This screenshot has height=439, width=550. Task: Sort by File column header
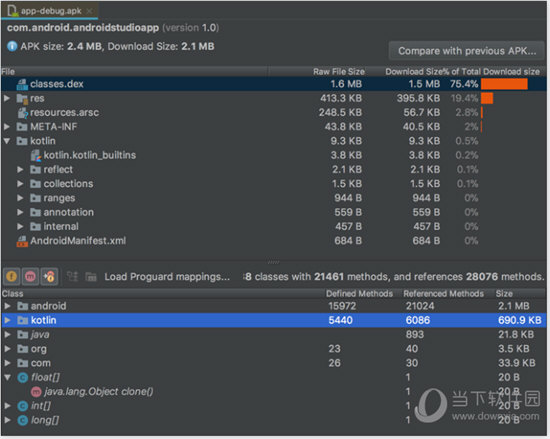click(8, 72)
